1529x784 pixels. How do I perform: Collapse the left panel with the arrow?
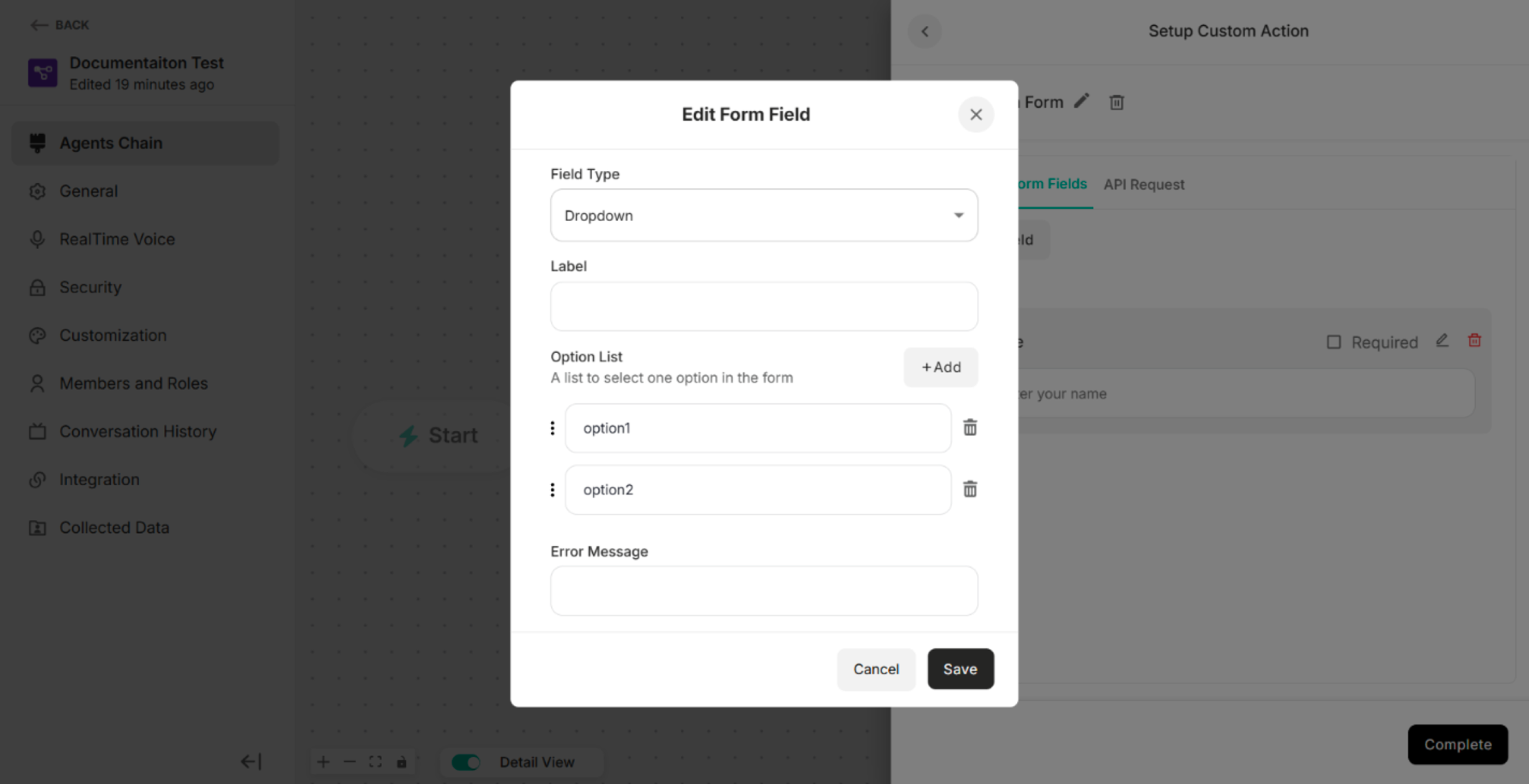[x=252, y=761]
